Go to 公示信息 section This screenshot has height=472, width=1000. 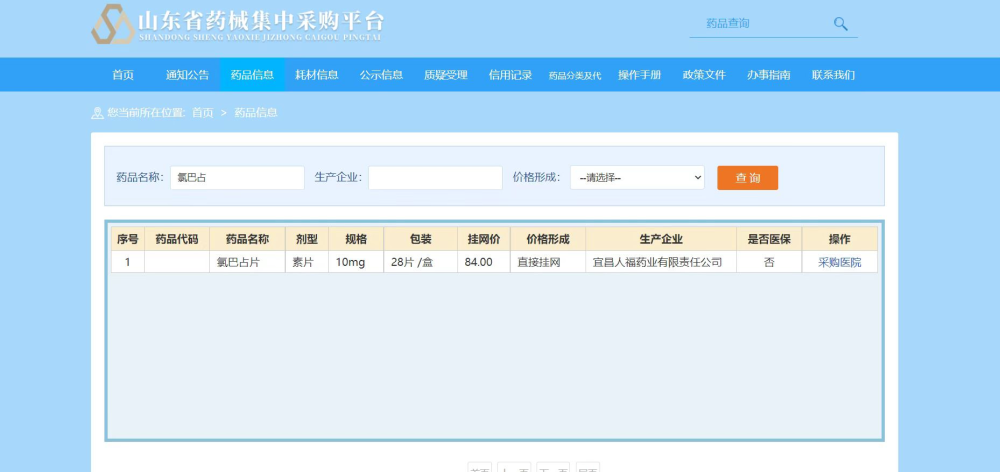click(x=381, y=75)
